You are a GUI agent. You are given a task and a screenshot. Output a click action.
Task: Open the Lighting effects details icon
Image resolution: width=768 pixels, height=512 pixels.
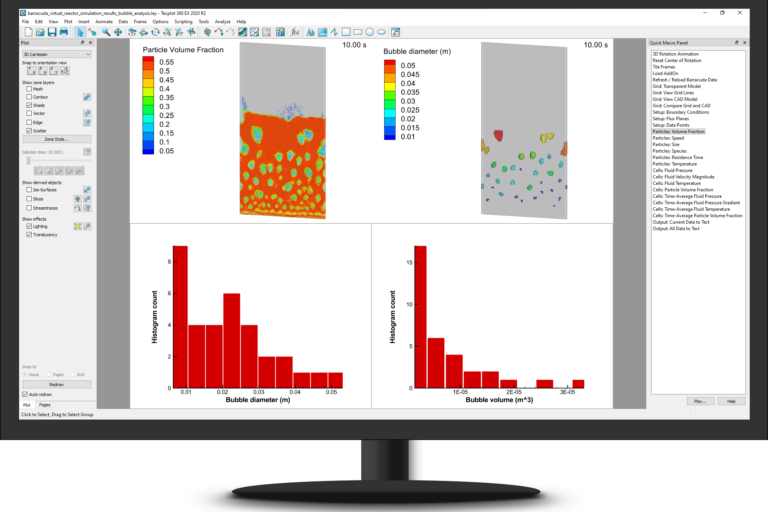[x=87, y=226]
